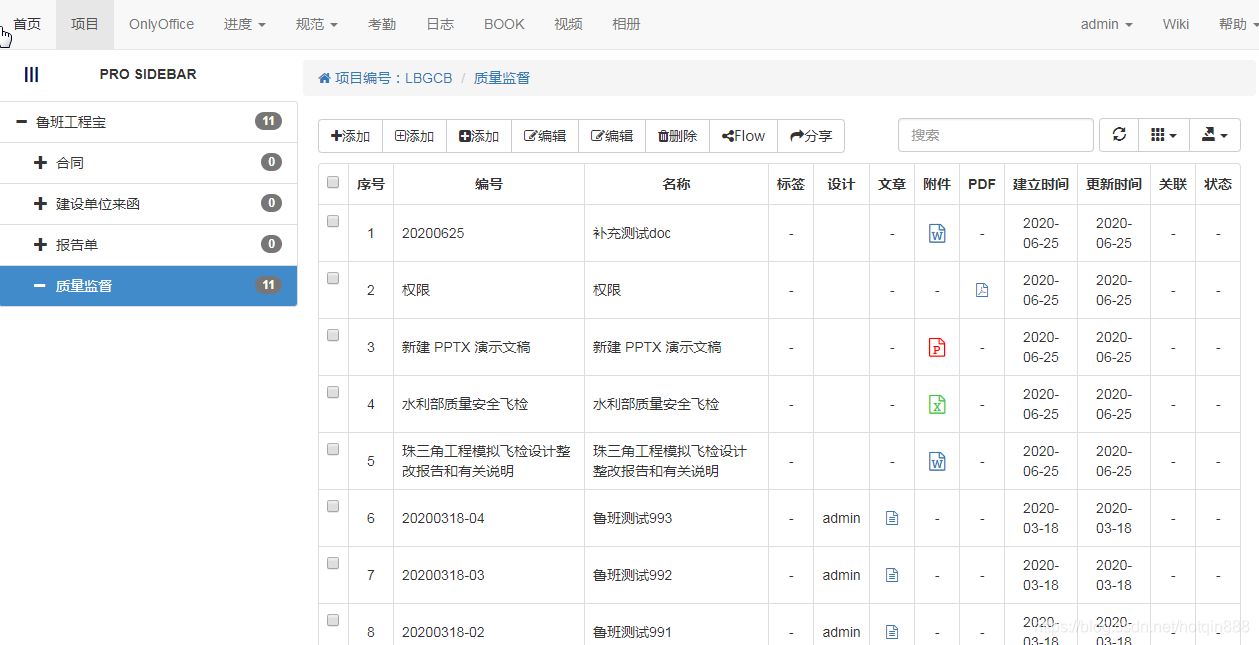Click the 状态 column header
Screen dimensions: 1259x645
coord(1218,184)
